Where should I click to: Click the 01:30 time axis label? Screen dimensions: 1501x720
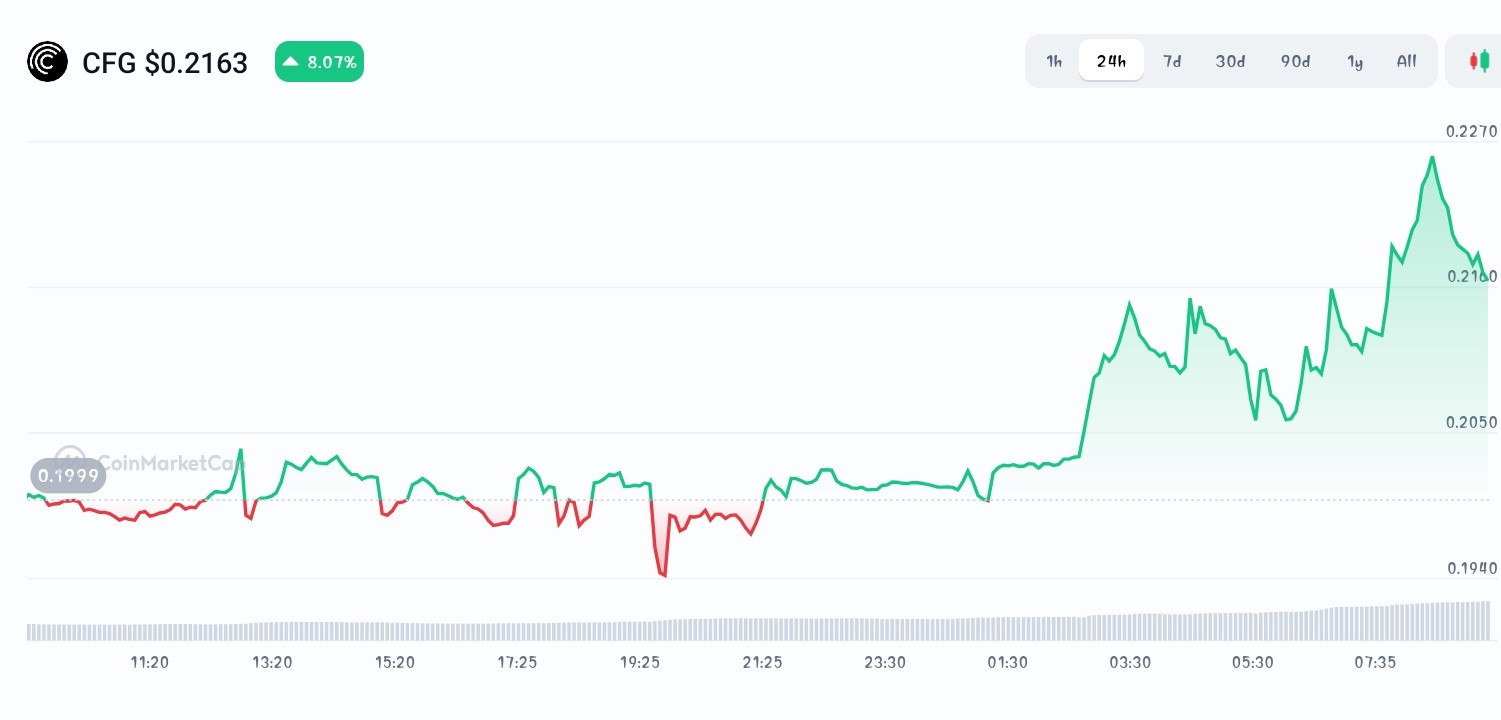(1007, 662)
